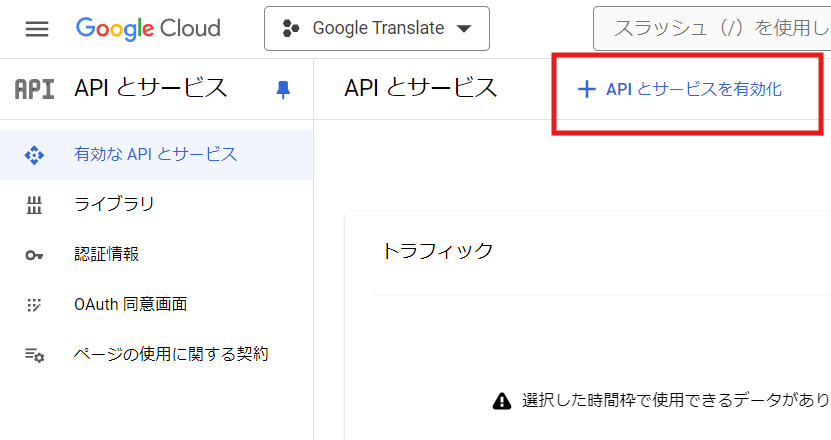Screen dimensions: 831x440
Task: Open the hamburger navigation menu
Action: pyautogui.click(x=37, y=29)
